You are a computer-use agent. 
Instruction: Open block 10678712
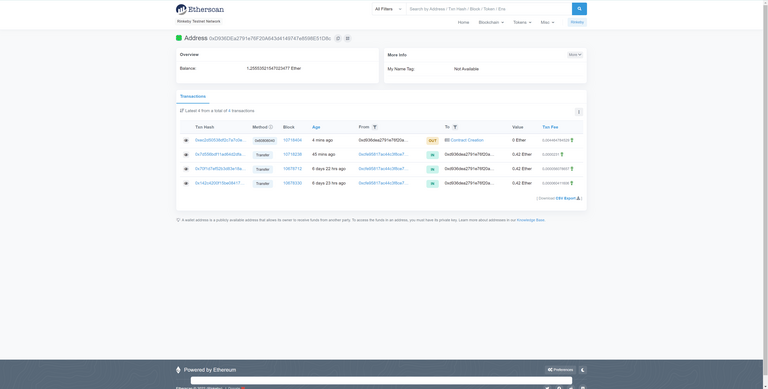point(292,169)
